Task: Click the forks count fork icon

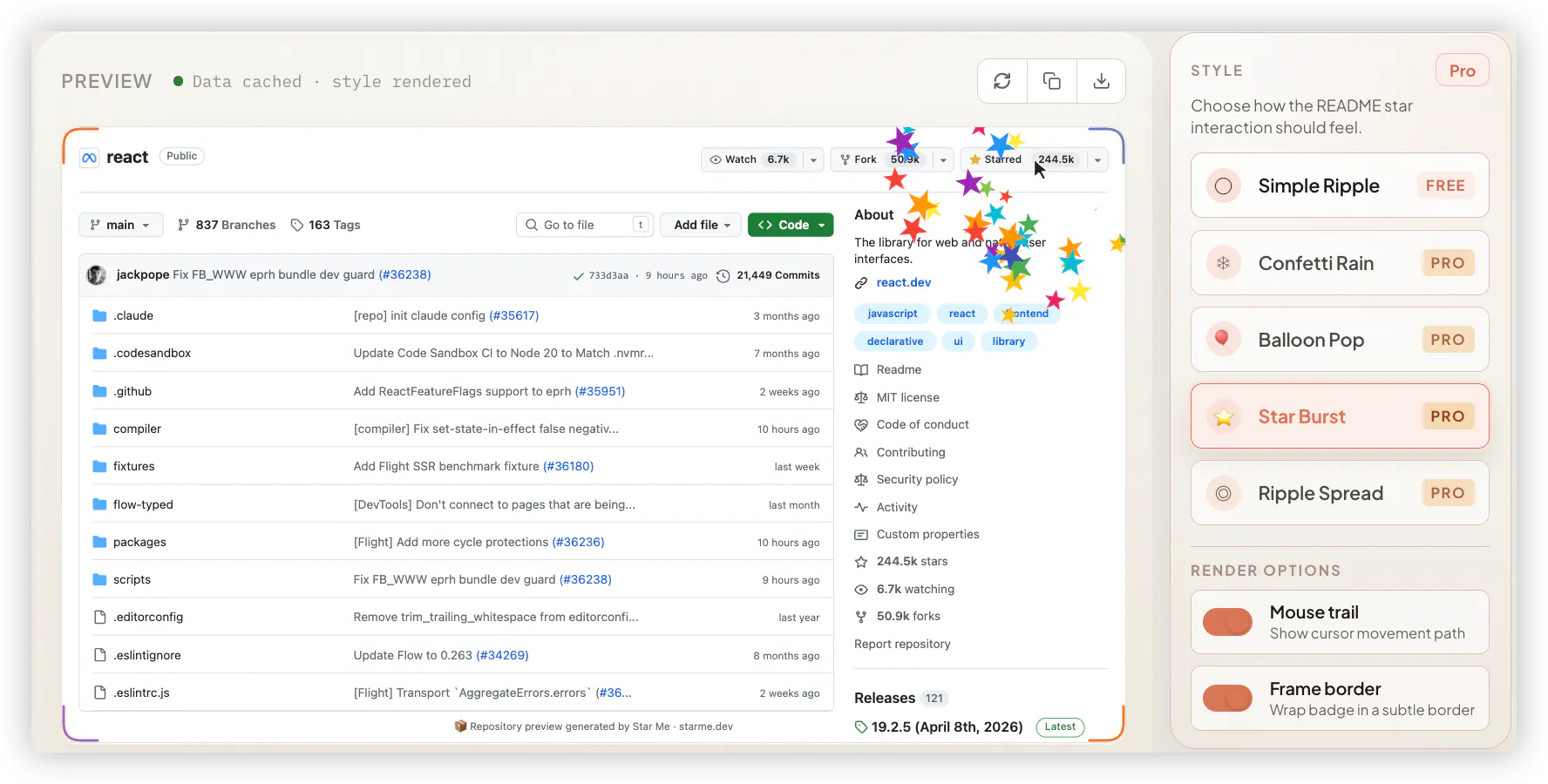Action: (861, 617)
